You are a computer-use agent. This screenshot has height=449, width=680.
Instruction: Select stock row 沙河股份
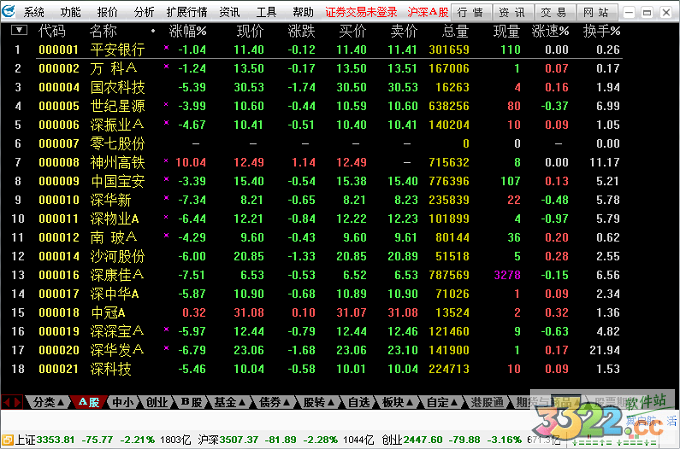317,256
